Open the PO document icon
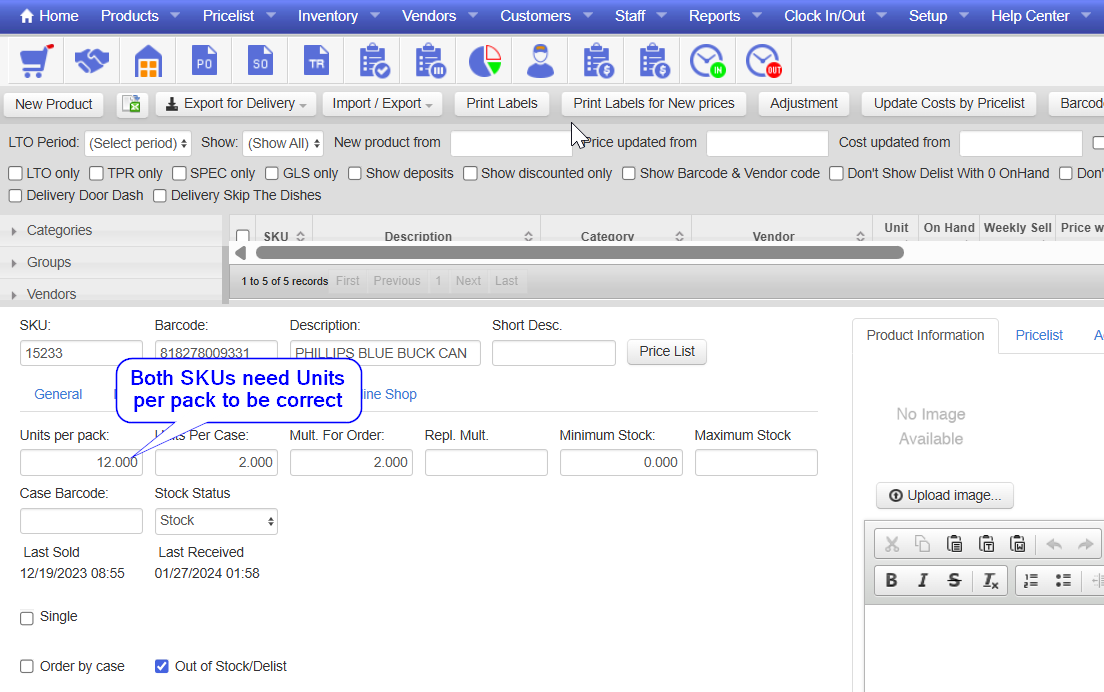This screenshot has height=692, width=1104. (x=204, y=61)
